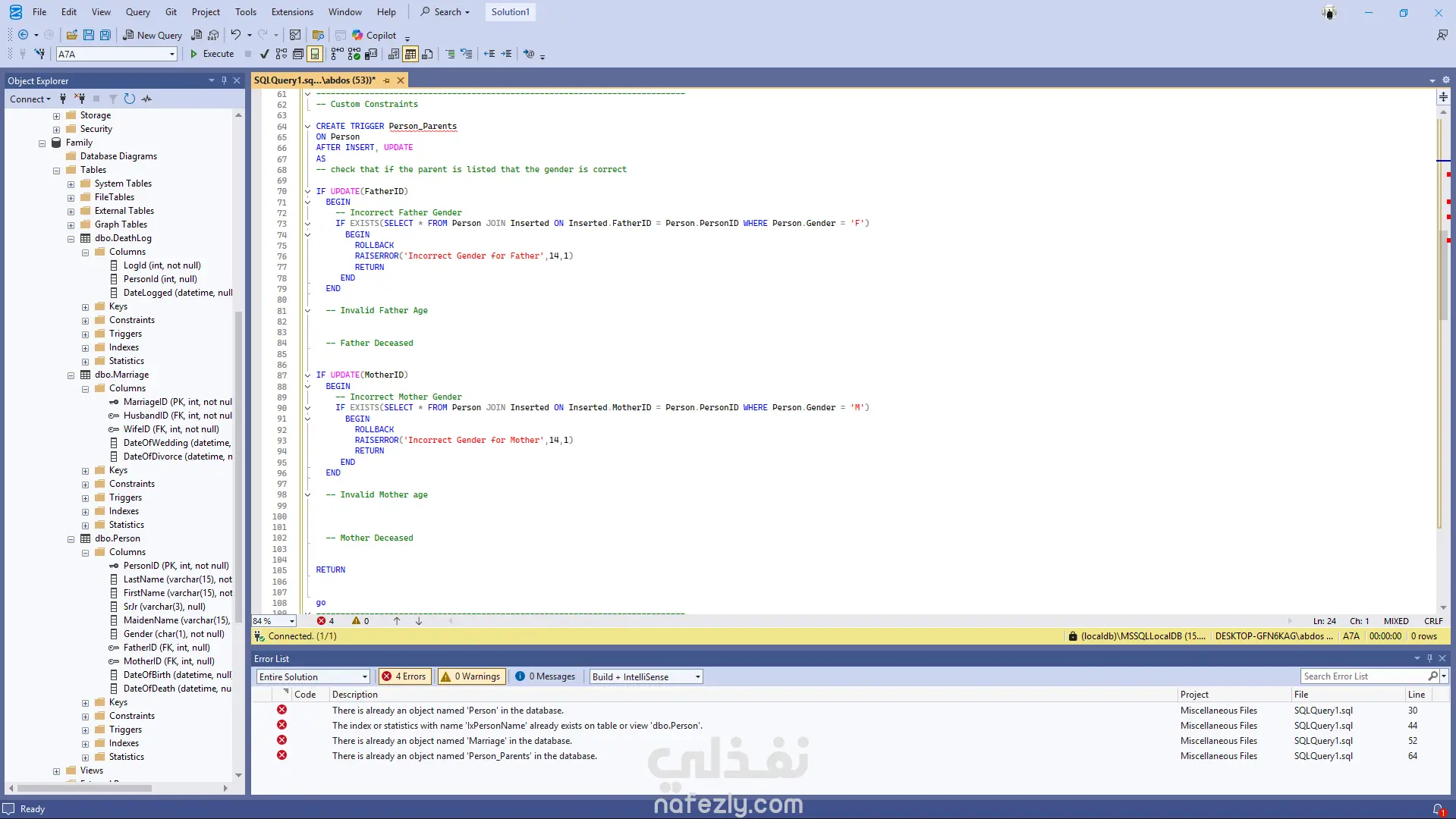1456x819 pixels.
Task: Click the Navigate Backward arrow icon
Action: pyautogui.click(x=24, y=35)
